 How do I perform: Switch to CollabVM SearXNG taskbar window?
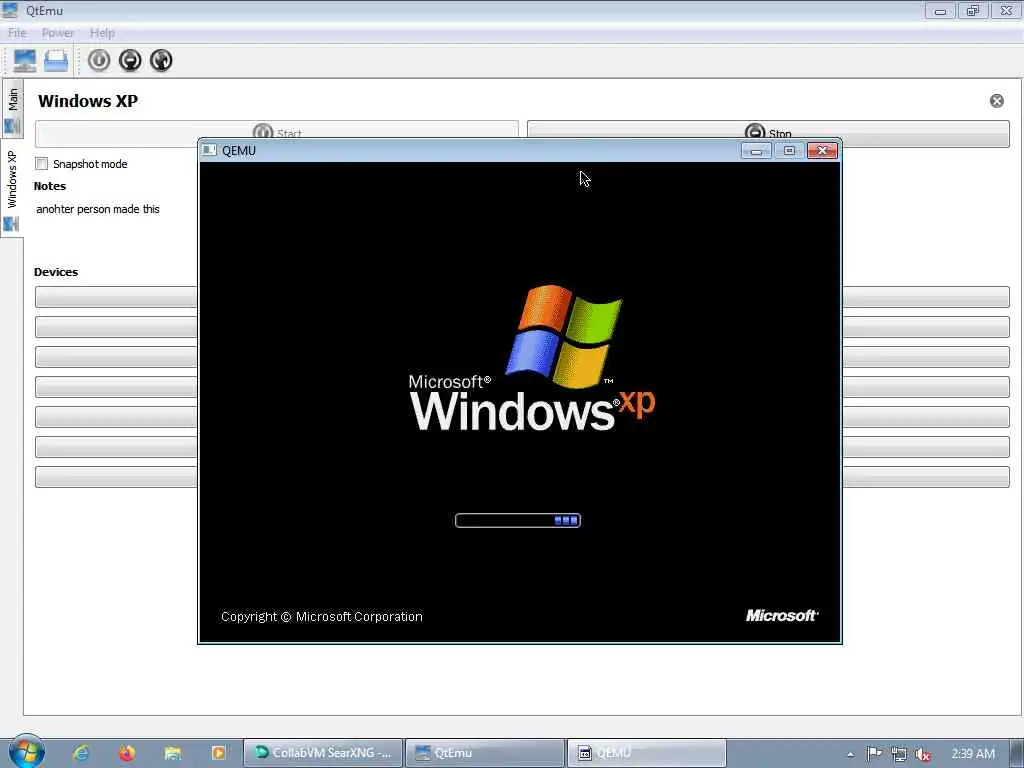(323, 753)
